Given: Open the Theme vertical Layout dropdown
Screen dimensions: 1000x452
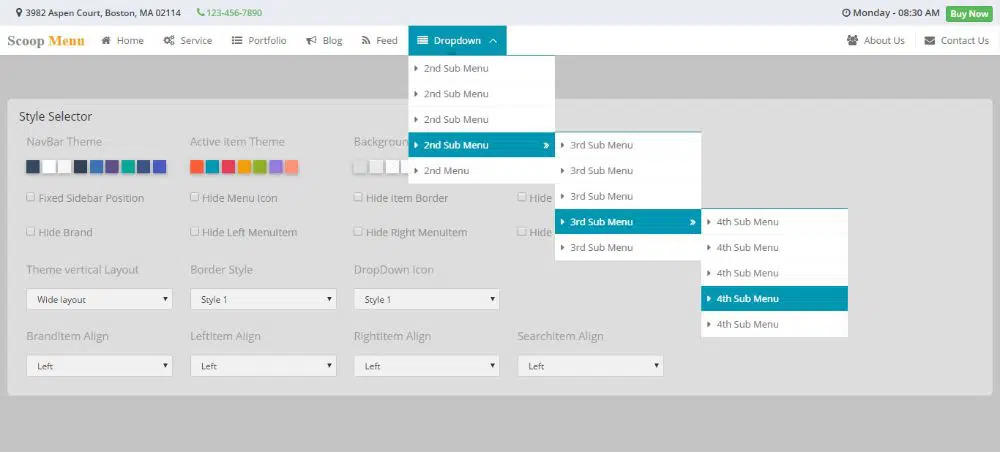Looking at the screenshot, I should 99,300.
